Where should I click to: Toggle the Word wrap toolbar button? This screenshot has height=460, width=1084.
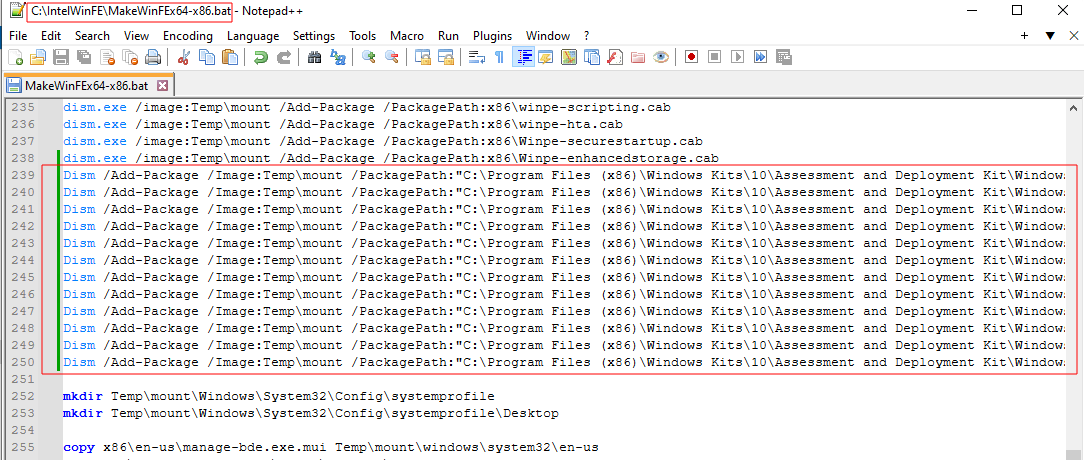coord(477,57)
